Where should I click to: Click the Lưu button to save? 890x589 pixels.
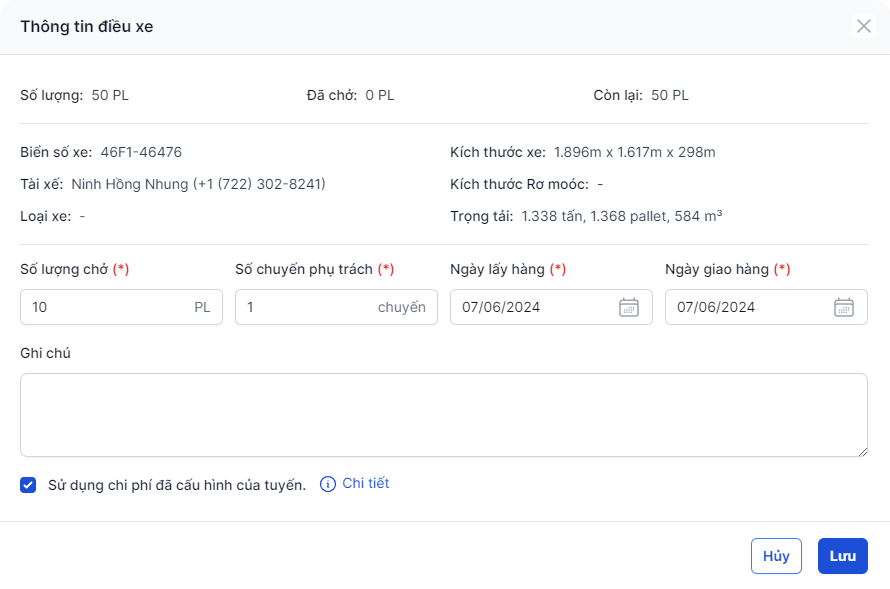[x=842, y=556]
